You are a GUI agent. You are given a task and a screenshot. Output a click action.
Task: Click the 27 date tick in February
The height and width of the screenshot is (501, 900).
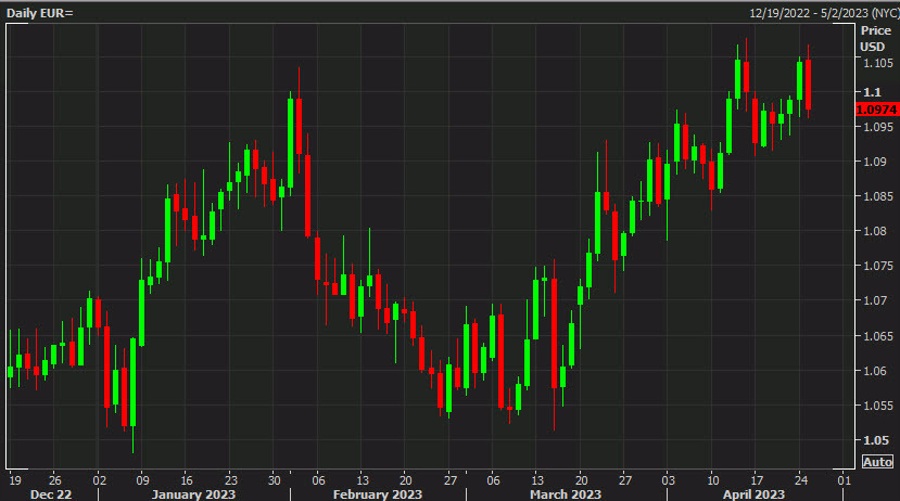[x=451, y=480]
